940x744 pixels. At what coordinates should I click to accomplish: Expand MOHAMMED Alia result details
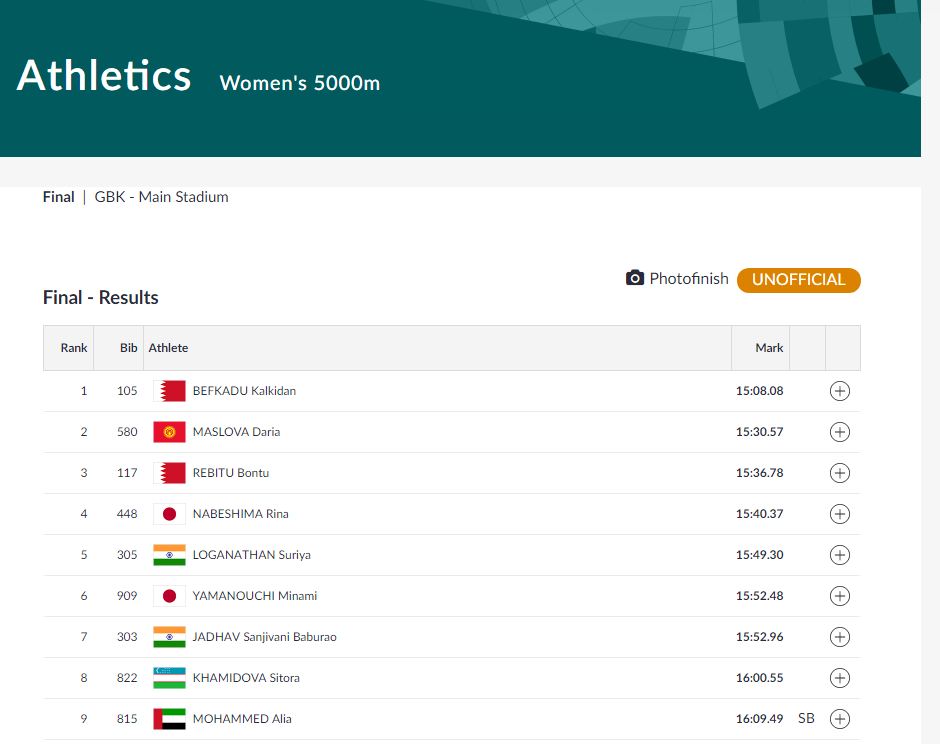click(x=840, y=719)
